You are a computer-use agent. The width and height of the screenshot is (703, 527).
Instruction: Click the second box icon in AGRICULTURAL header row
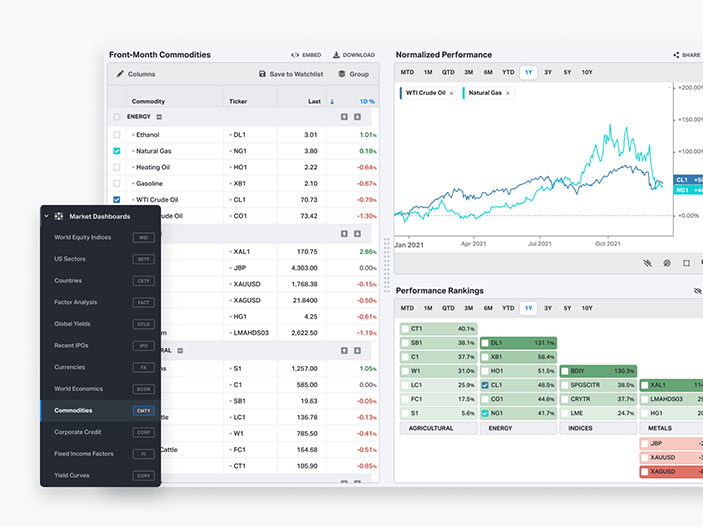[x=357, y=350]
